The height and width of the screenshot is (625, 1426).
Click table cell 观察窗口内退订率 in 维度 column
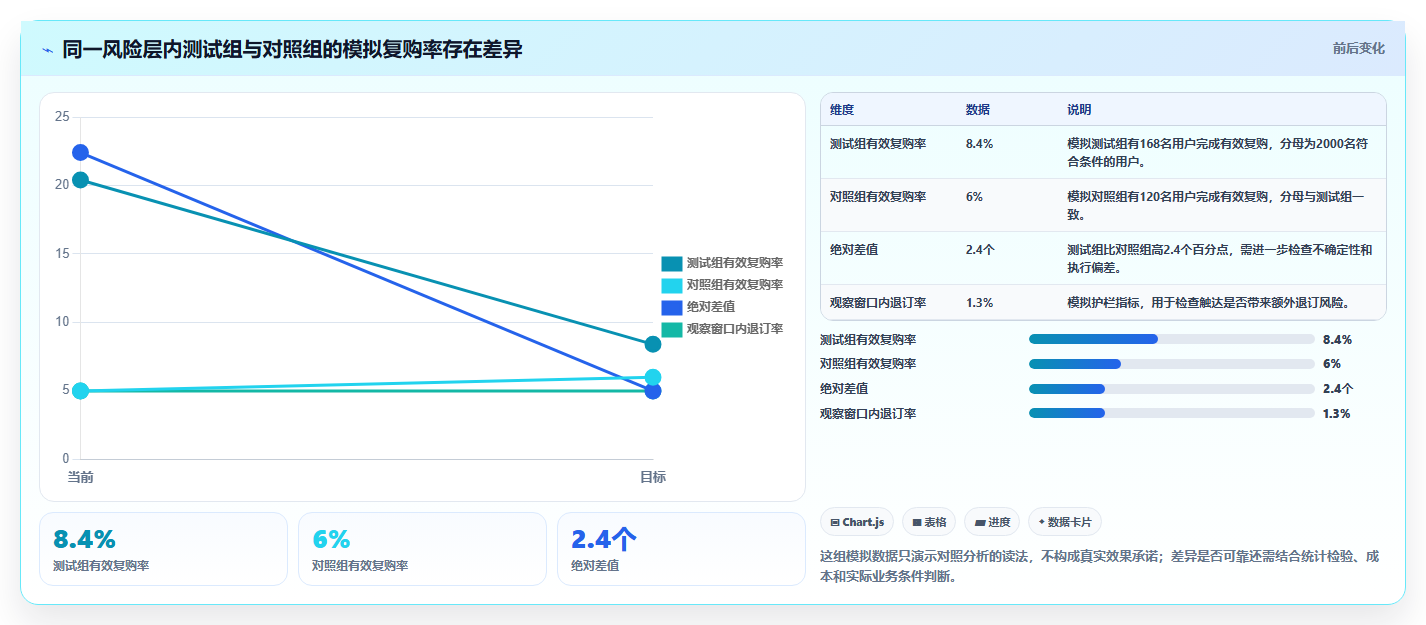click(x=878, y=302)
